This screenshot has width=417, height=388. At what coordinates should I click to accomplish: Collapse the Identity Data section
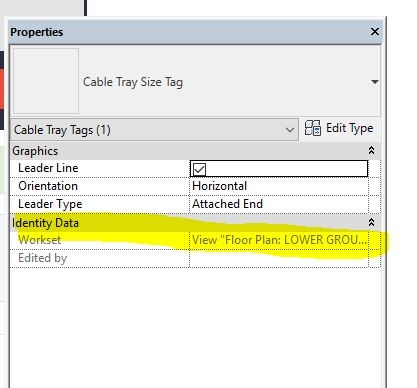pyautogui.click(x=371, y=222)
